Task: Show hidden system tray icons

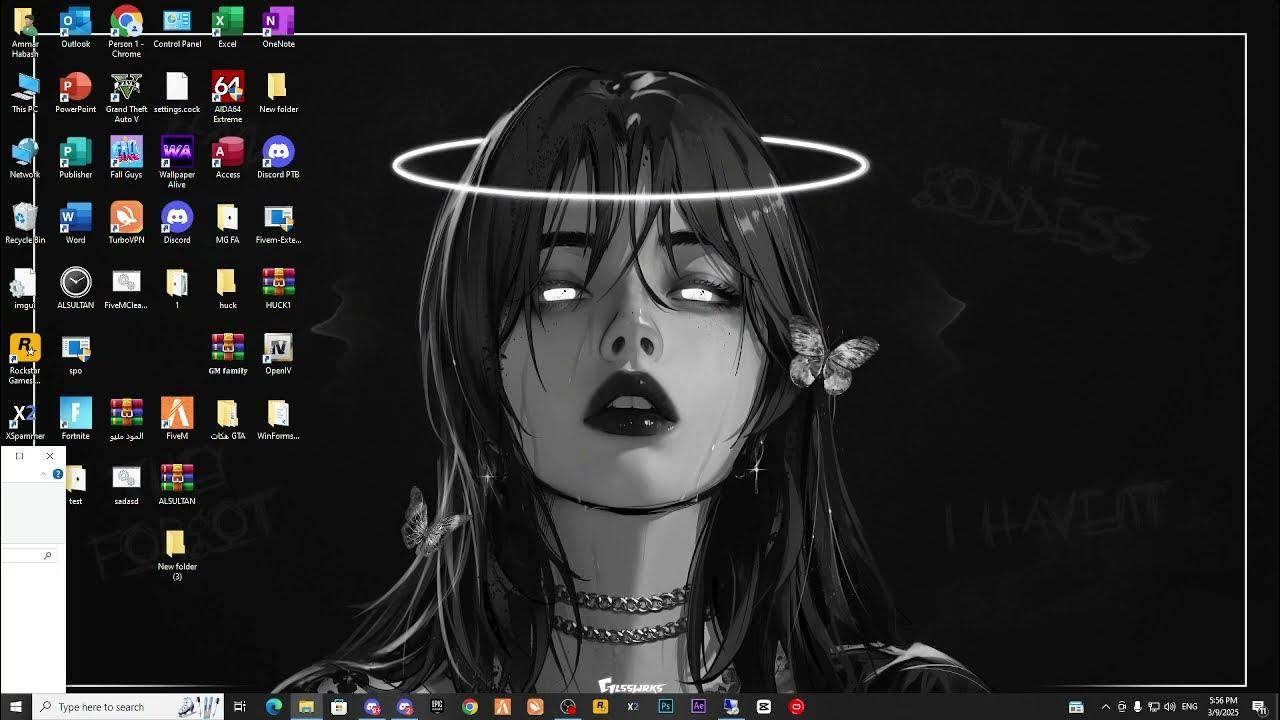Action: (x=1105, y=707)
